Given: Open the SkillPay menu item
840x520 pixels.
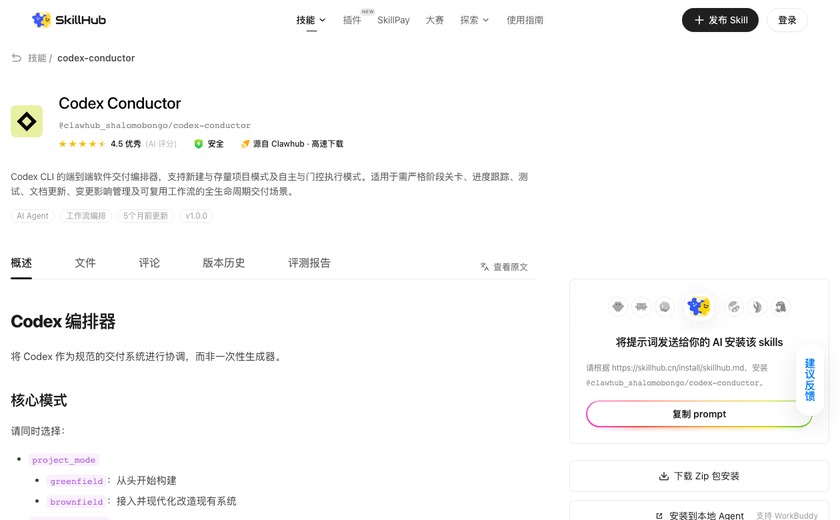Looking at the screenshot, I should (x=393, y=20).
